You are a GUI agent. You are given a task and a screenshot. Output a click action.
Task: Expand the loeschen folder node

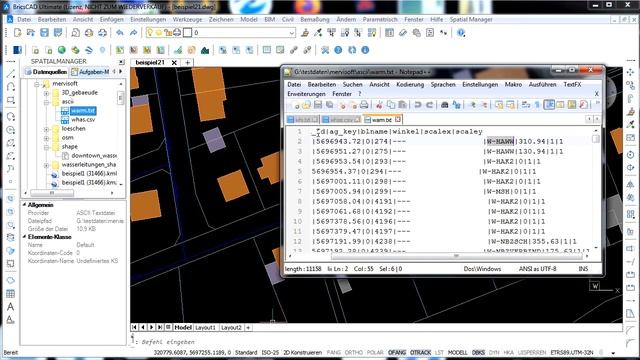point(46,129)
